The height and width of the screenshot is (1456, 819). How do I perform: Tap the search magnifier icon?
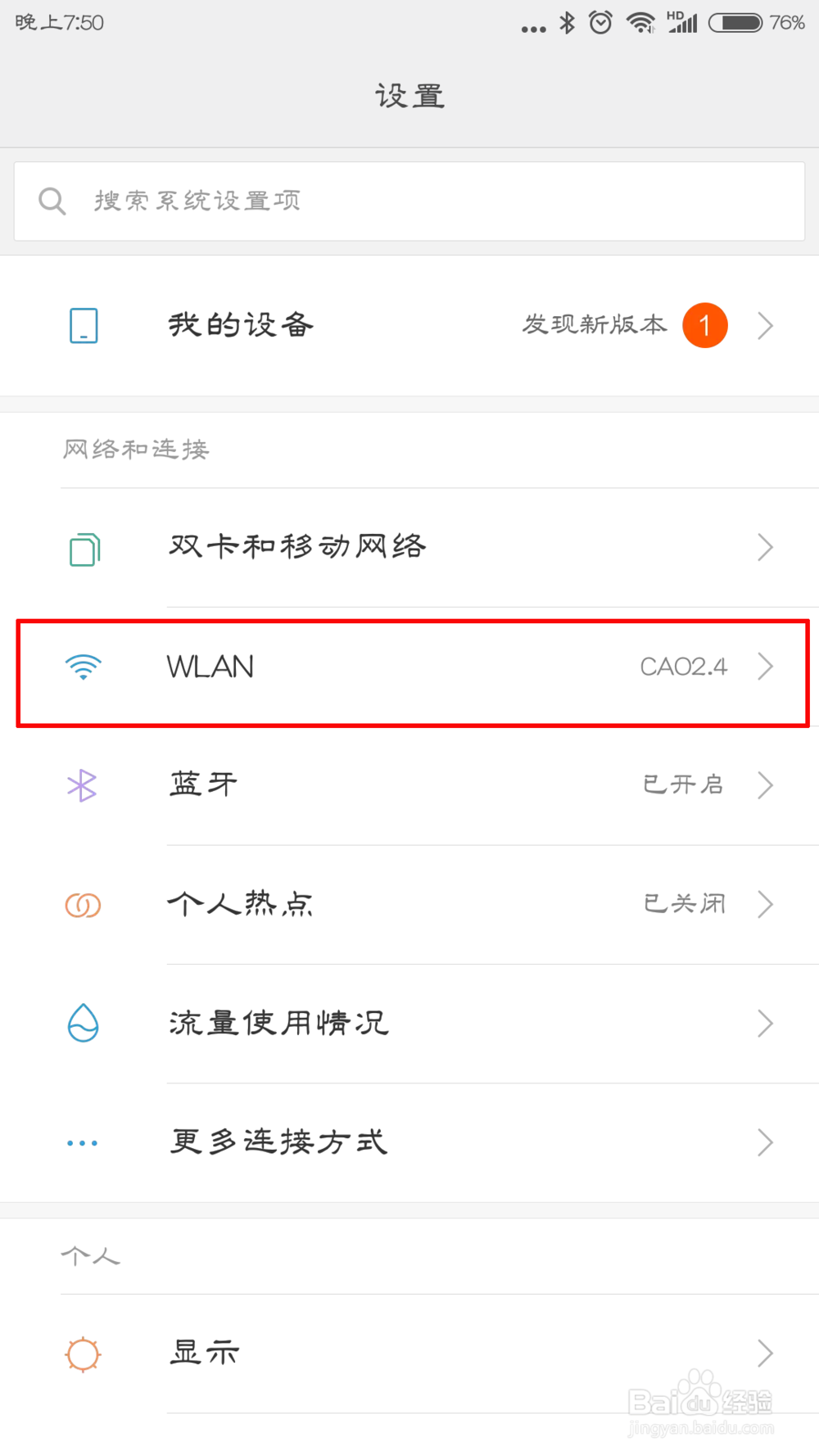[52, 201]
